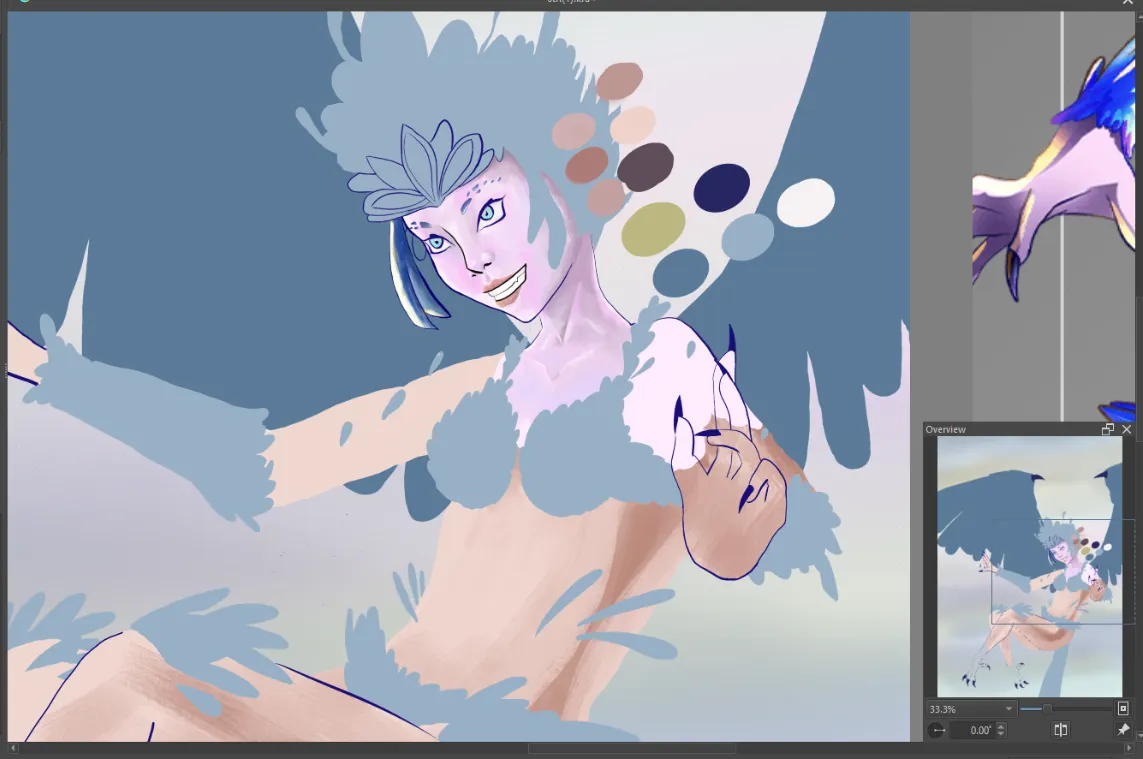Click the fit-page zoom button beside the slider
The image size is (1143, 759).
(1123, 708)
